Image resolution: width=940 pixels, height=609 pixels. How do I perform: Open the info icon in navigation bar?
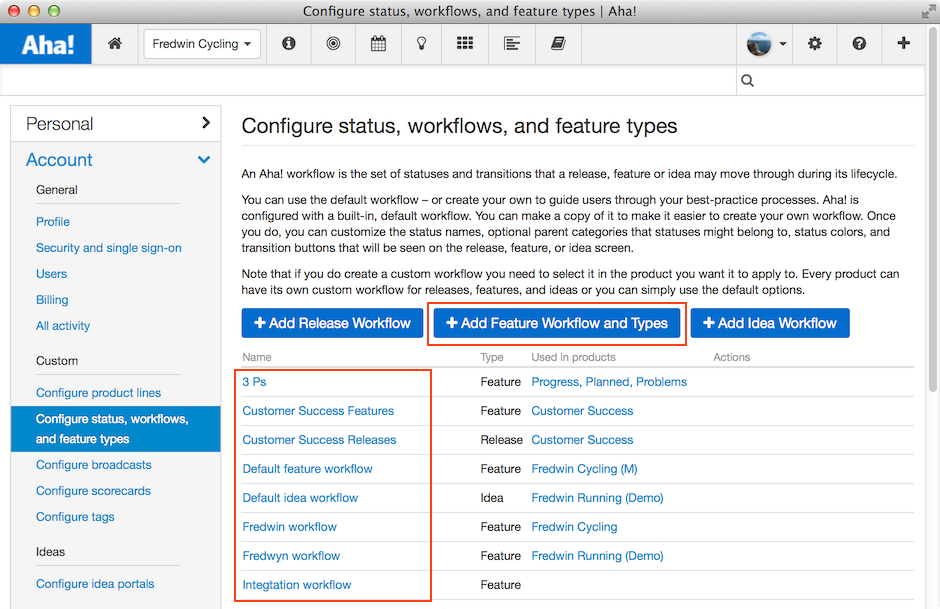289,44
